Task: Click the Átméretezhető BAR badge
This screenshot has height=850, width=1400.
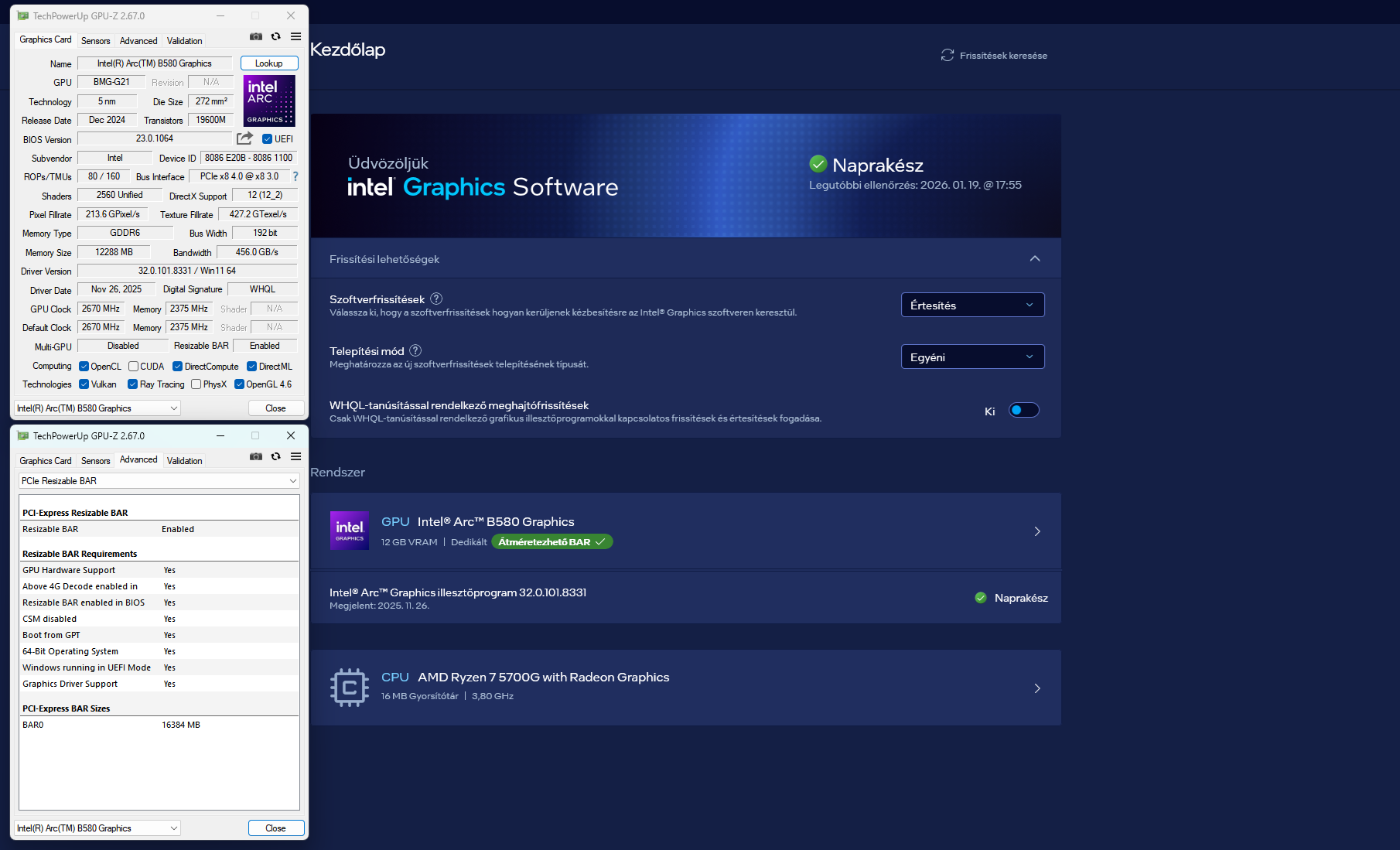Action: click(x=552, y=542)
